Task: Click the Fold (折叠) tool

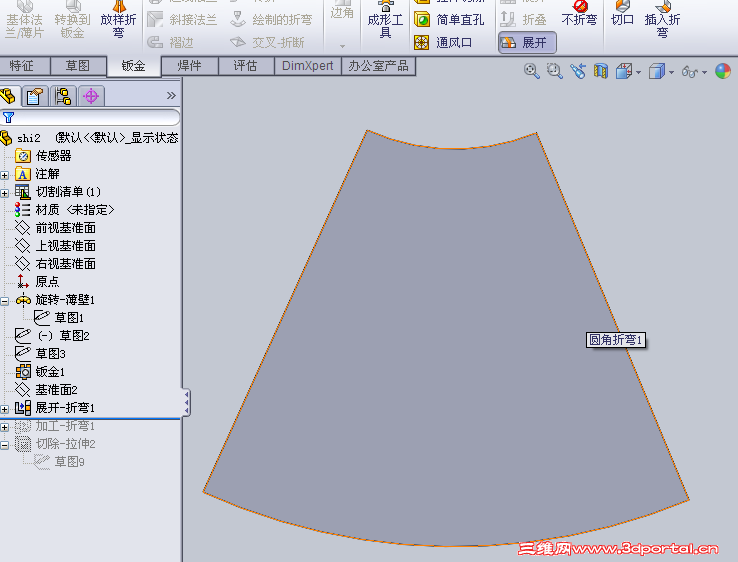Action: point(523,19)
